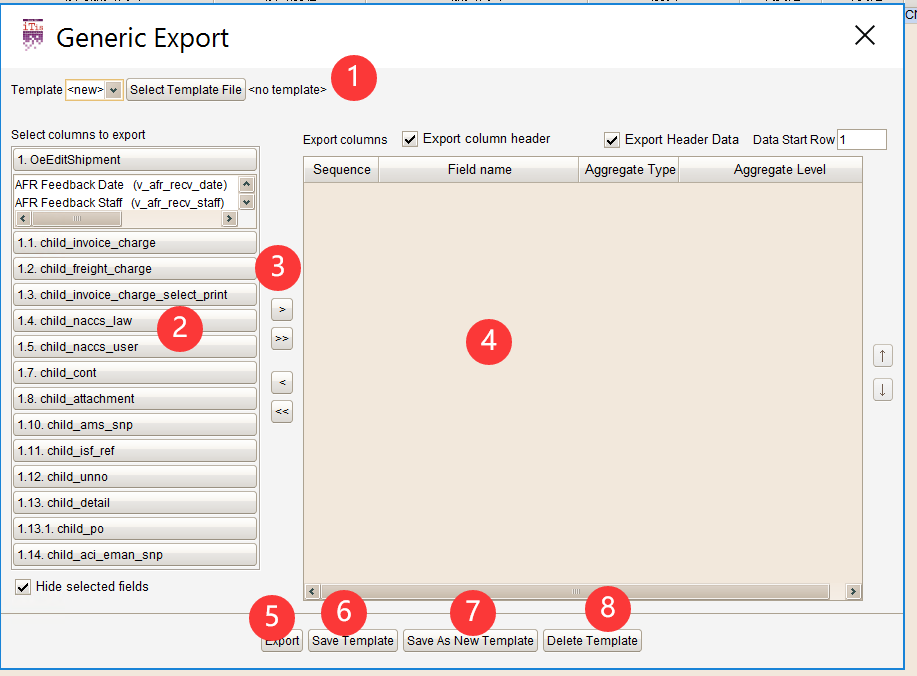Click the Field name column header
The width and height of the screenshot is (917, 676).
pos(479,170)
